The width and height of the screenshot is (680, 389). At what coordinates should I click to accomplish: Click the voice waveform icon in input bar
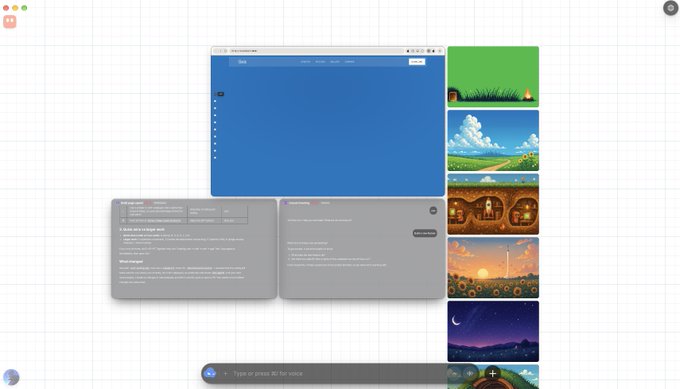(470, 373)
